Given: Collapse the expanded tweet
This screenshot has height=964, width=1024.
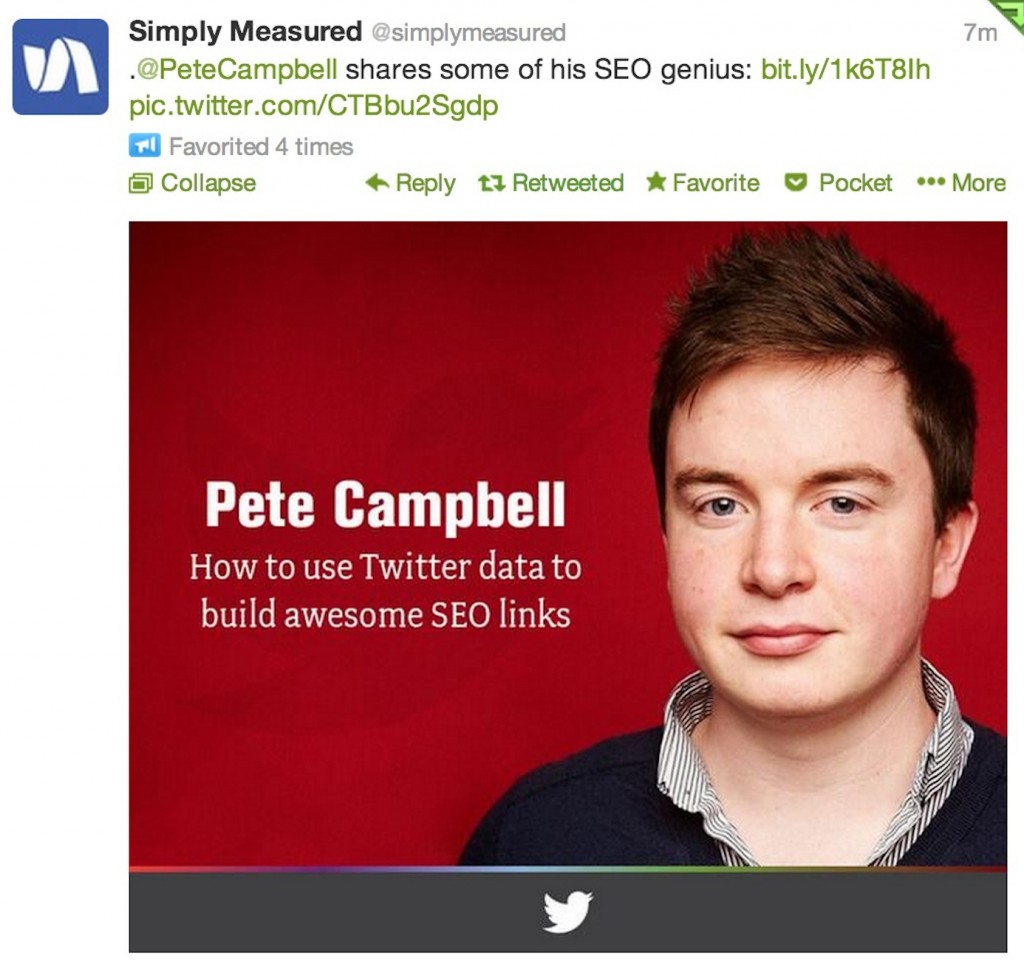Looking at the screenshot, I should click(x=193, y=184).
